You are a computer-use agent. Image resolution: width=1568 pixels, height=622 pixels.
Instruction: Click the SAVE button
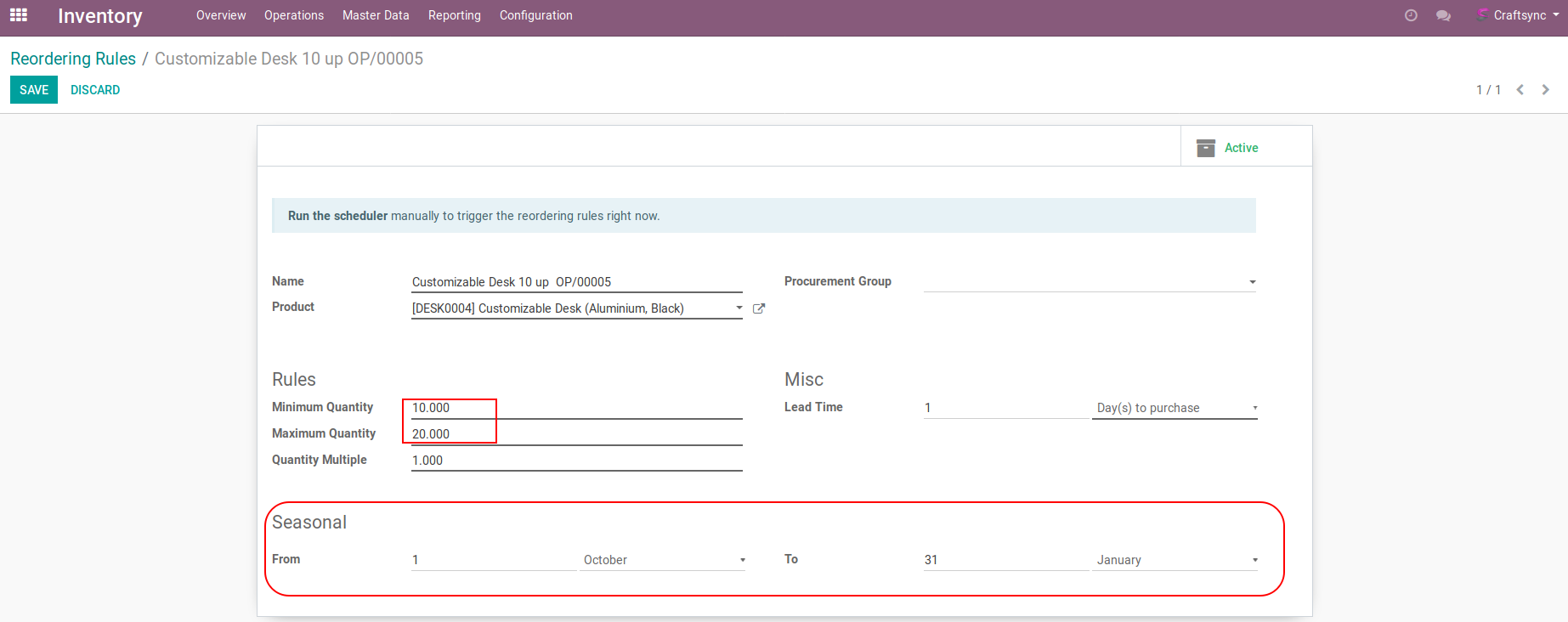(34, 90)
